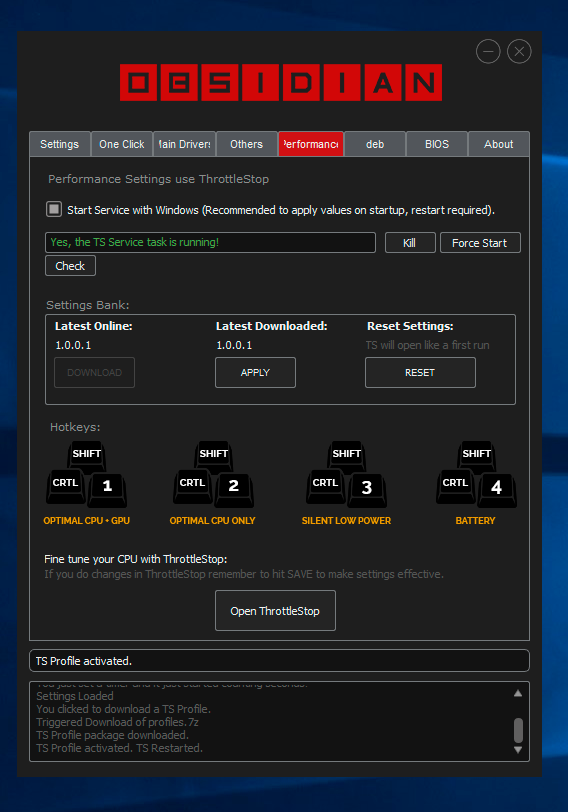This screenshot has width=568, height=812.
Task: Click APPLY for latest downloaded profile
Action: point(255,372)
